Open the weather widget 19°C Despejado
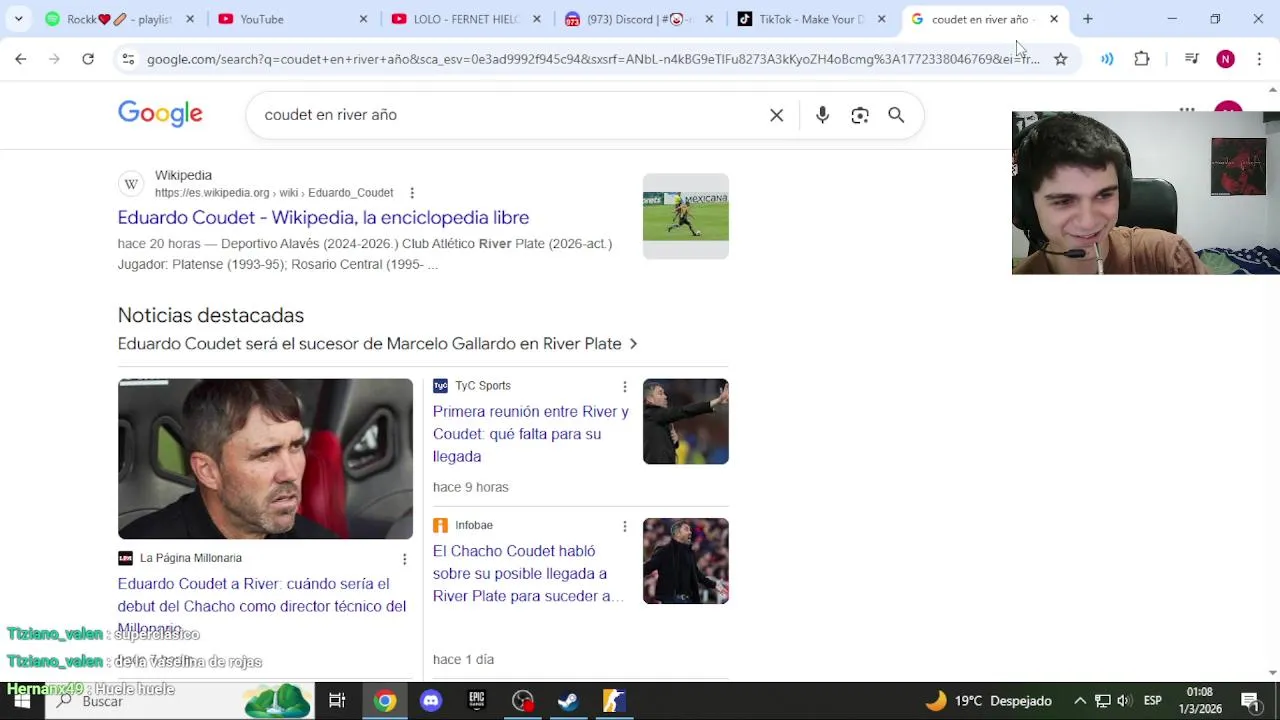The width and height of the screenshot is (1280, 720). (988, 701)
